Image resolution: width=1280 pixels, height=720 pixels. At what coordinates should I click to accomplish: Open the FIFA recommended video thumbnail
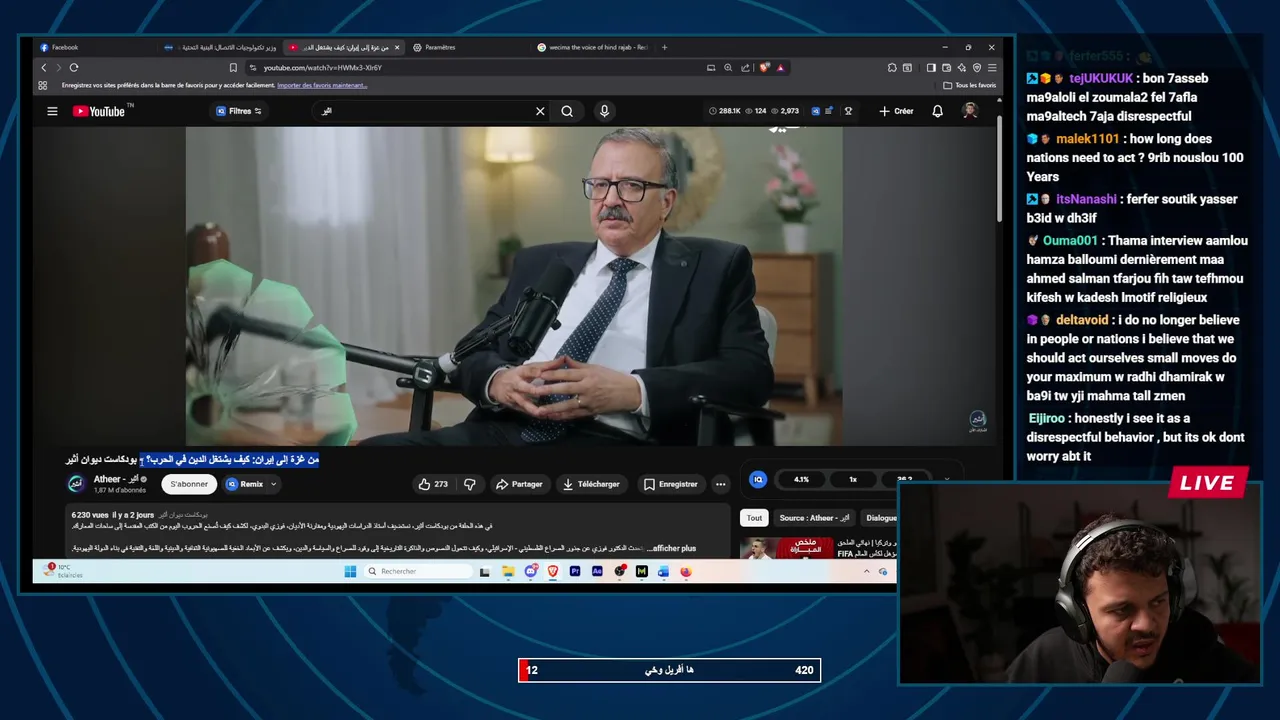(x=786, y=548)
